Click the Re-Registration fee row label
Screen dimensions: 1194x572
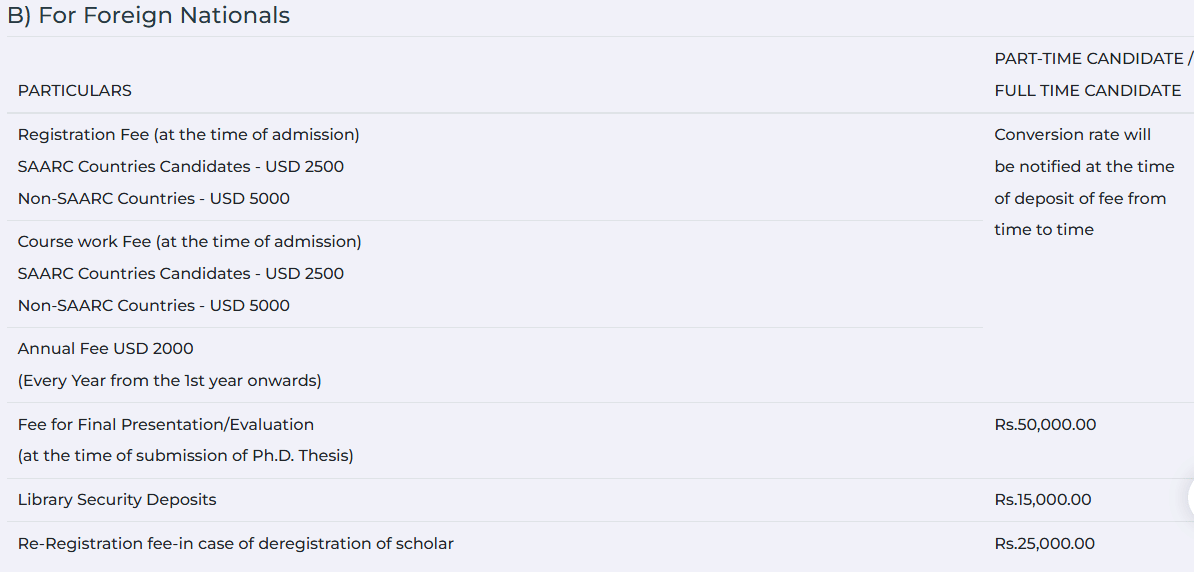(235, 544)
